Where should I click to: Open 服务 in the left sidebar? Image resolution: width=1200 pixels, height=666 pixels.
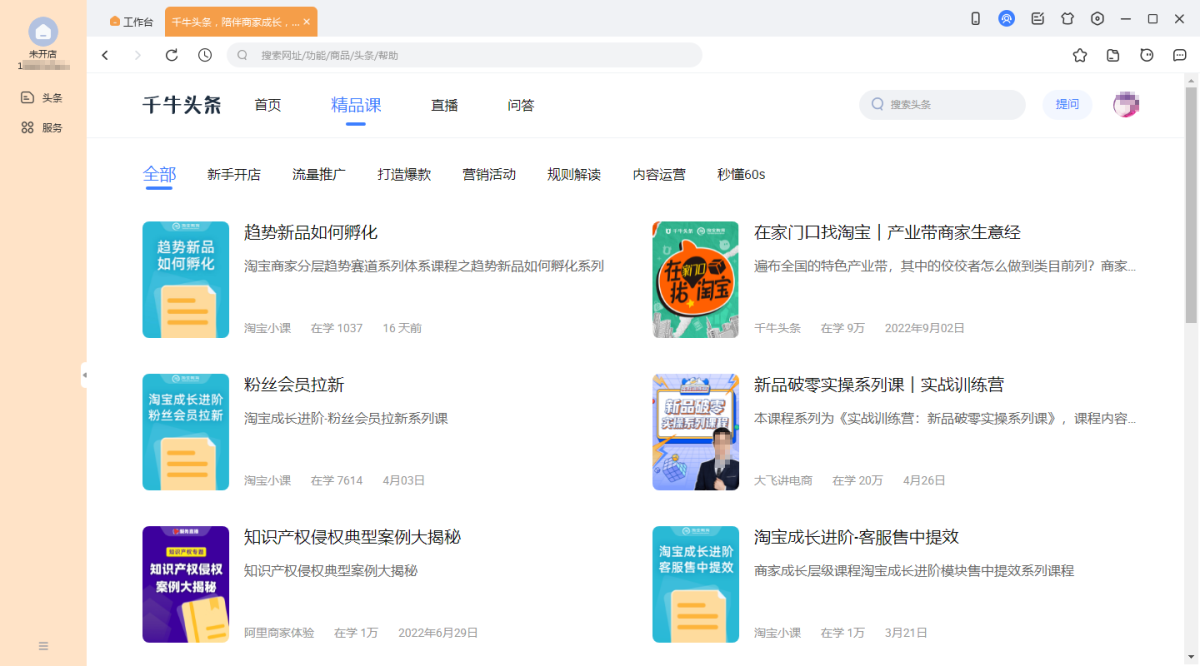43,128
